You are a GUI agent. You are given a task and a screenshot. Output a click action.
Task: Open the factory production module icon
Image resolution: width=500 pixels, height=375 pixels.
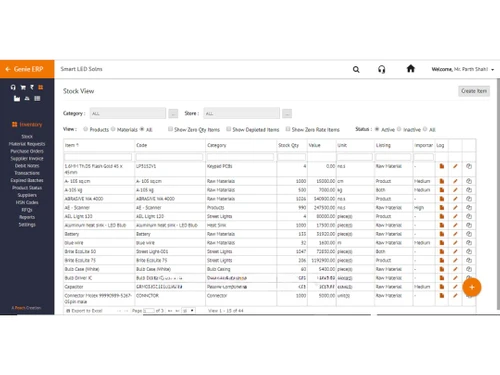(17, 98)
